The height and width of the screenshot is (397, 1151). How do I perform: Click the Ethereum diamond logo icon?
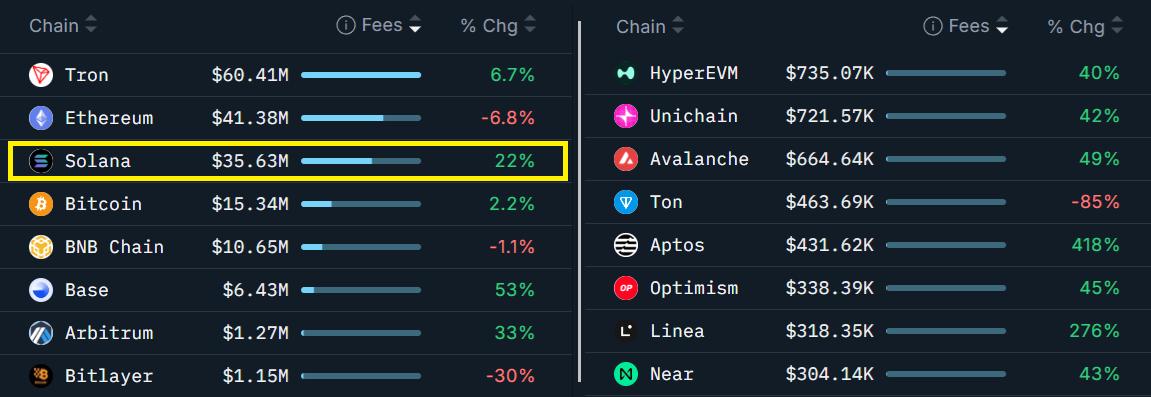[41, 117]
